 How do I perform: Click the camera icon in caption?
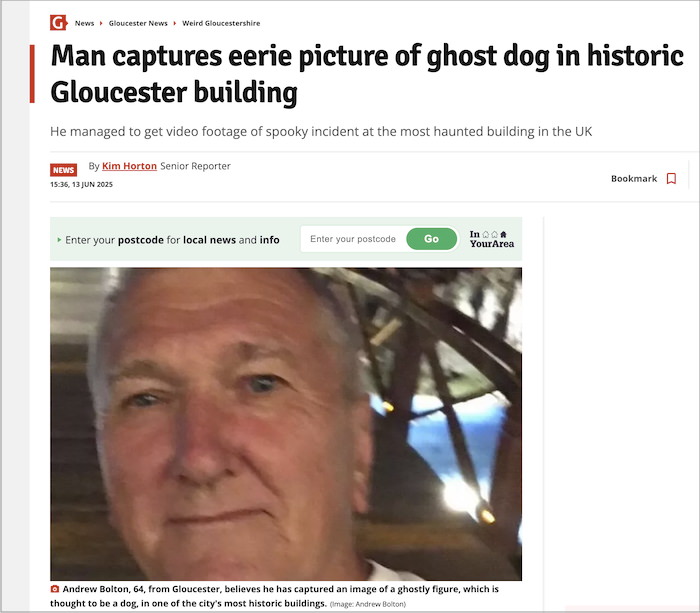point(54,589)
